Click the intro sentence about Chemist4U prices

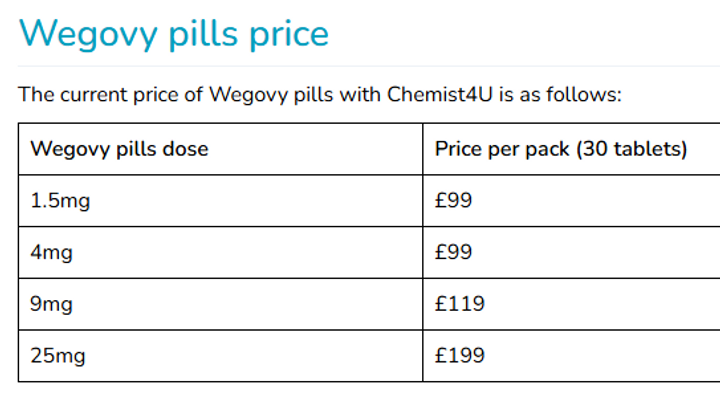(x=320, y=95)
